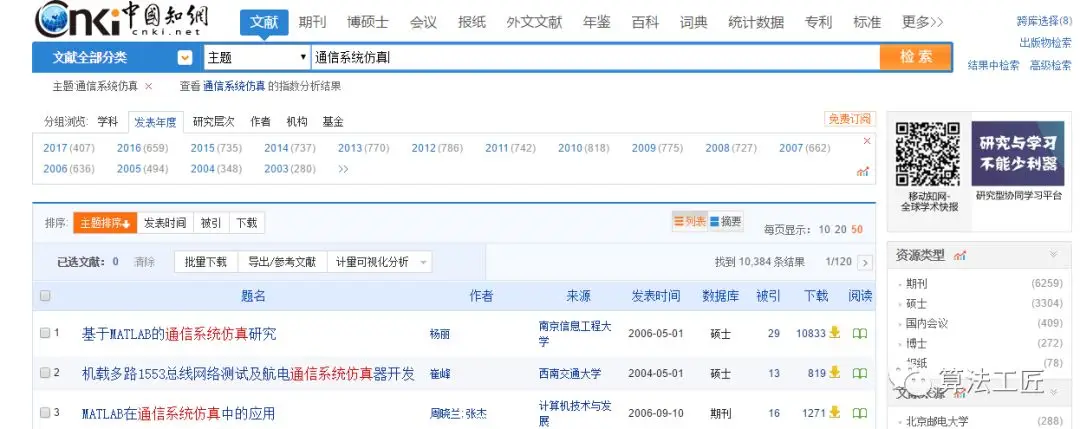Group results by 作者
This screenshot has height=429, width=1080.
coord(260,122)
